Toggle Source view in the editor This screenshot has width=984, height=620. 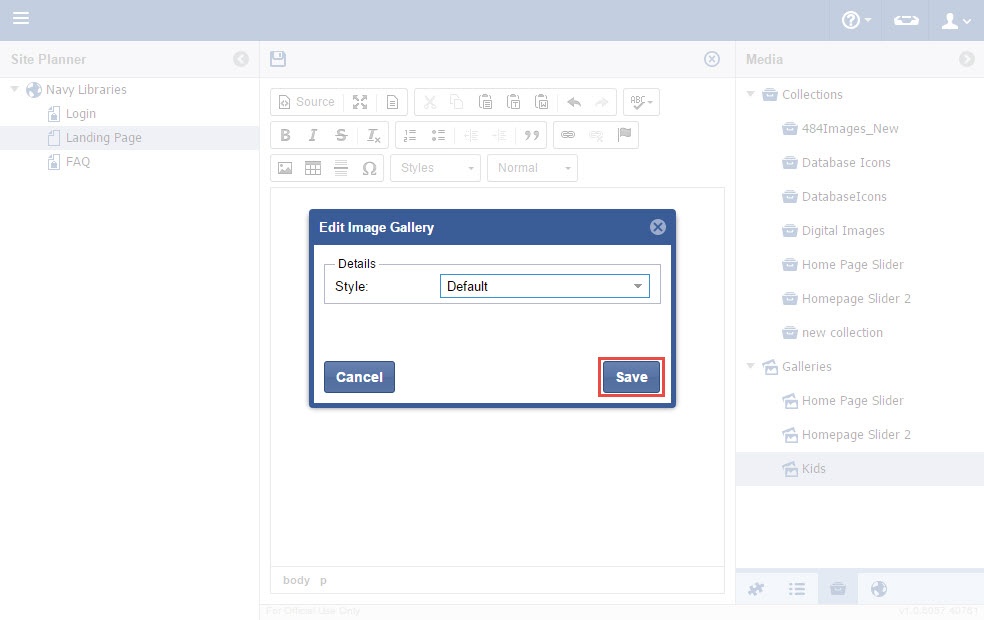tap(306, 102)
